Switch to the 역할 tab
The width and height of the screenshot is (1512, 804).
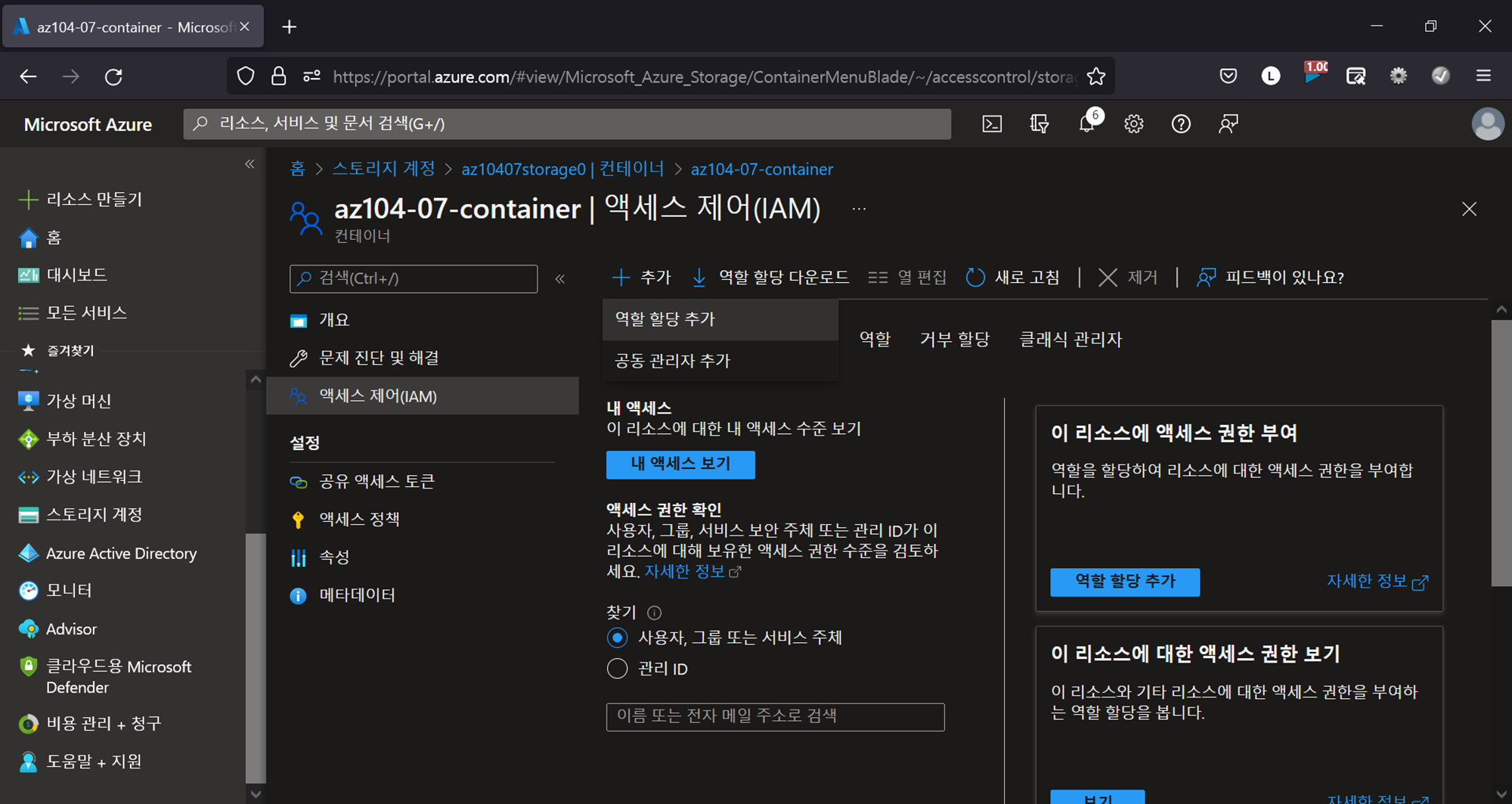point(875,340)
